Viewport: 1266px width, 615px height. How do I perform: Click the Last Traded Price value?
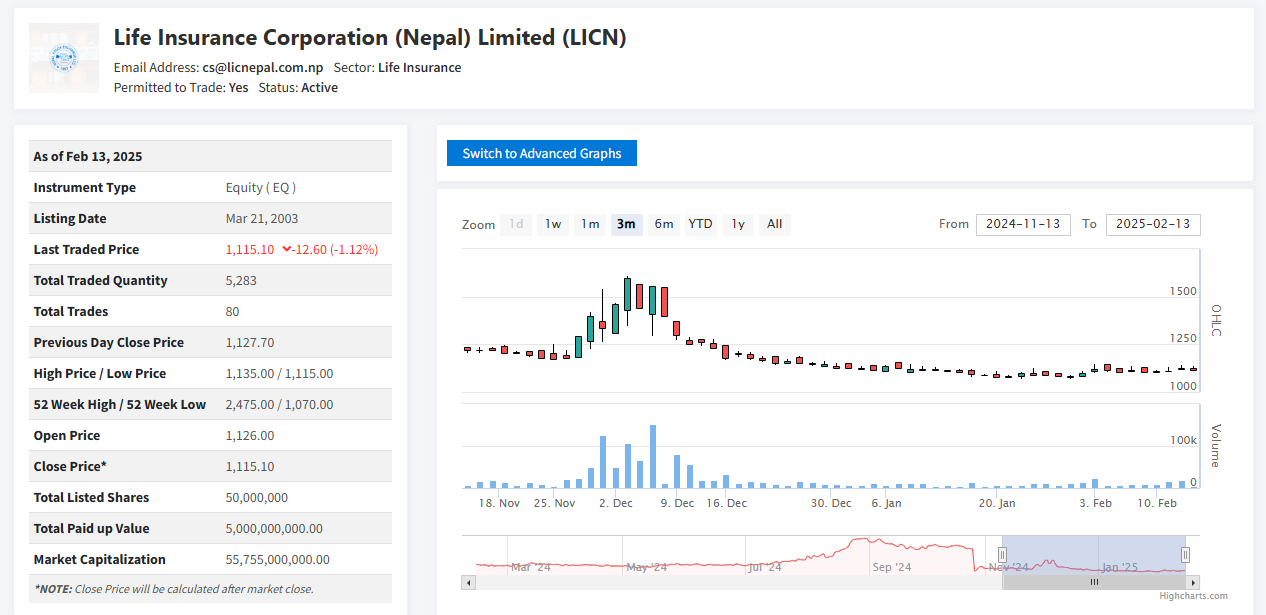pos(250,249)
